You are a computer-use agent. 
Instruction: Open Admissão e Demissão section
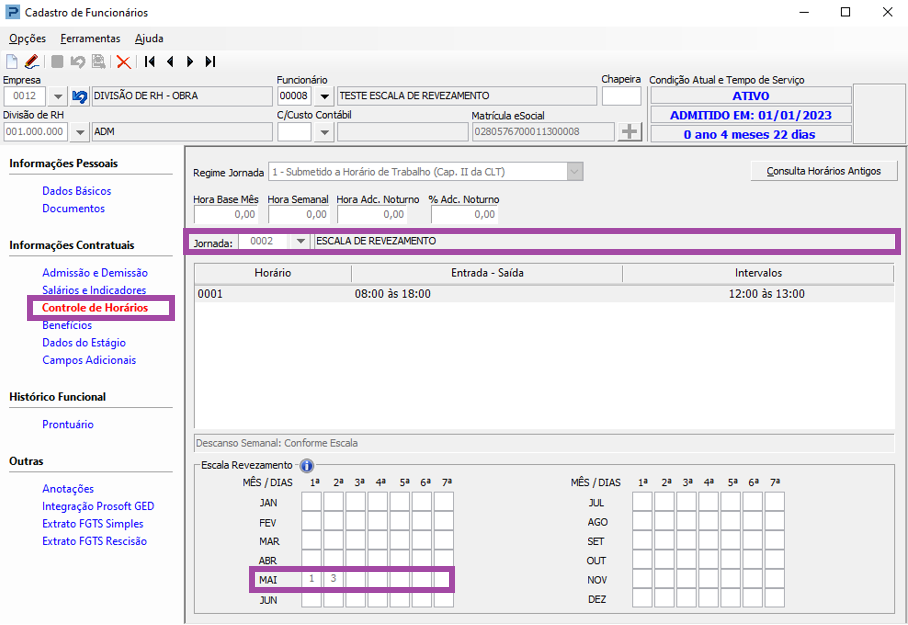[x=94, y=272]
